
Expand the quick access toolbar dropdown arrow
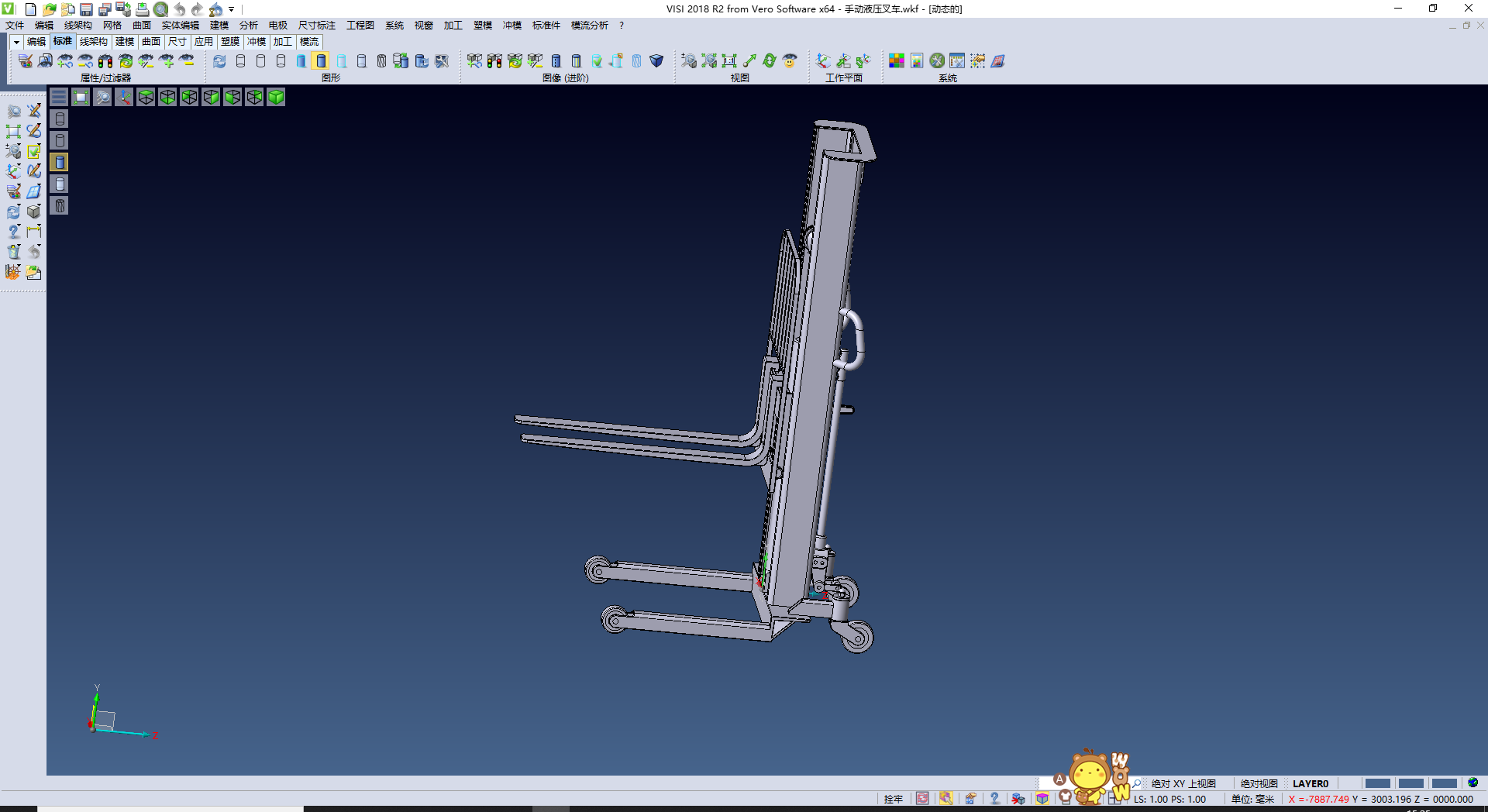tap(232, 9)
